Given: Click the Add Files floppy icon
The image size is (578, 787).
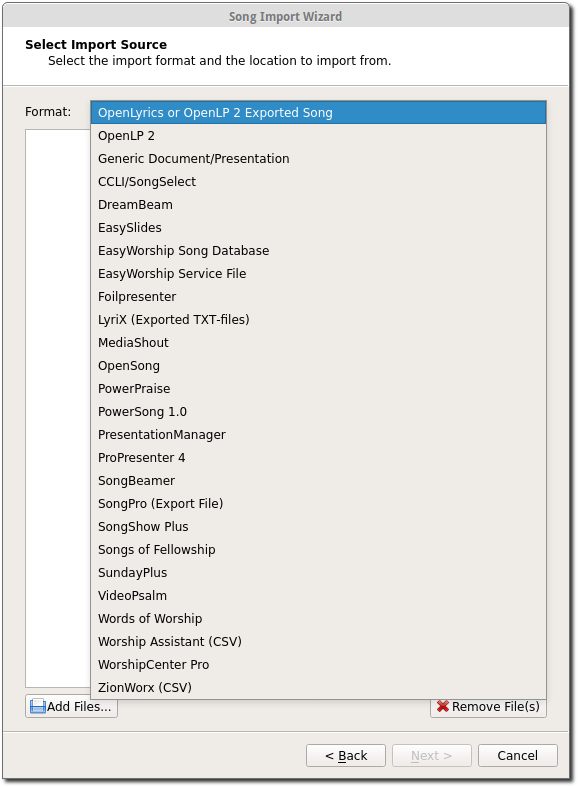Looking at the screenshot, I should (x=38, y=706).
